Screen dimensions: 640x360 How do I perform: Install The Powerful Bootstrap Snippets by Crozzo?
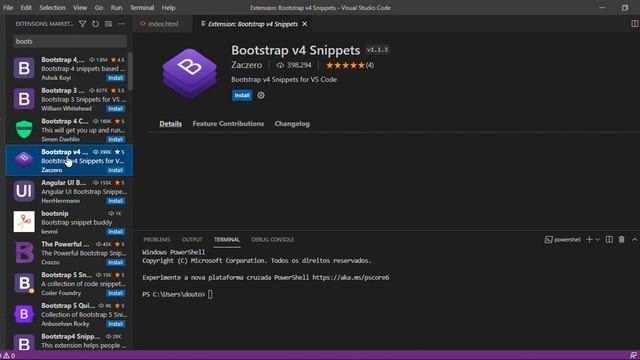116,262
